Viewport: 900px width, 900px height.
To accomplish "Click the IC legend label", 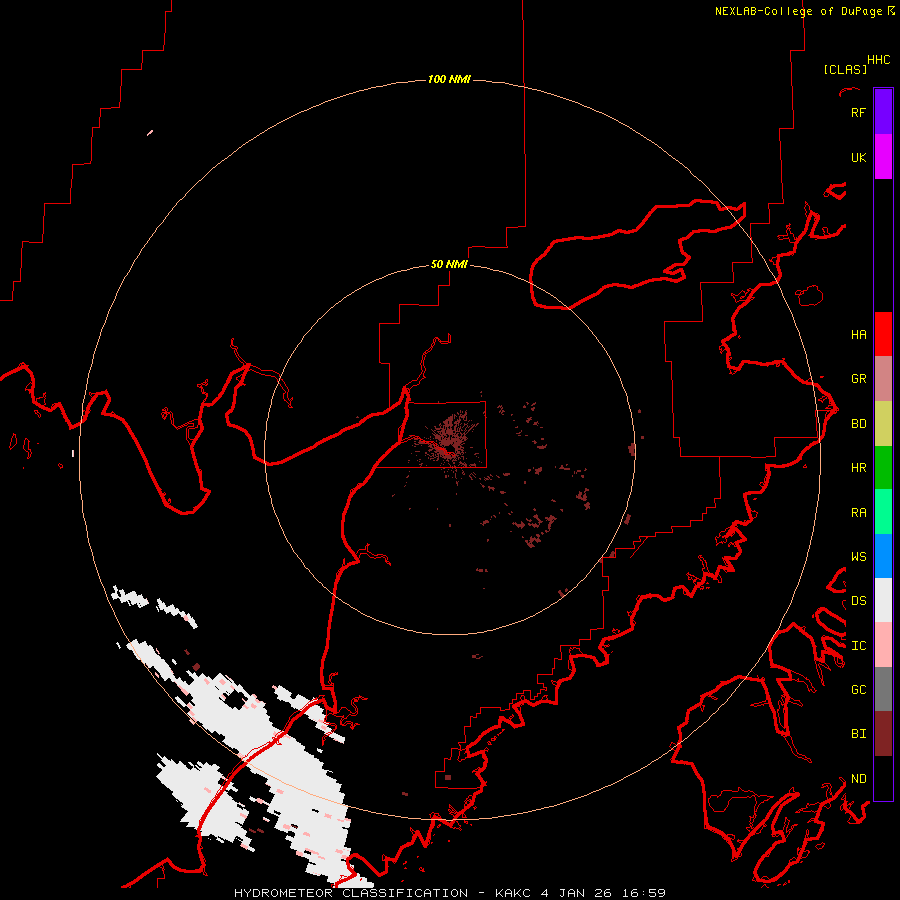I will [x=858, y=646].
